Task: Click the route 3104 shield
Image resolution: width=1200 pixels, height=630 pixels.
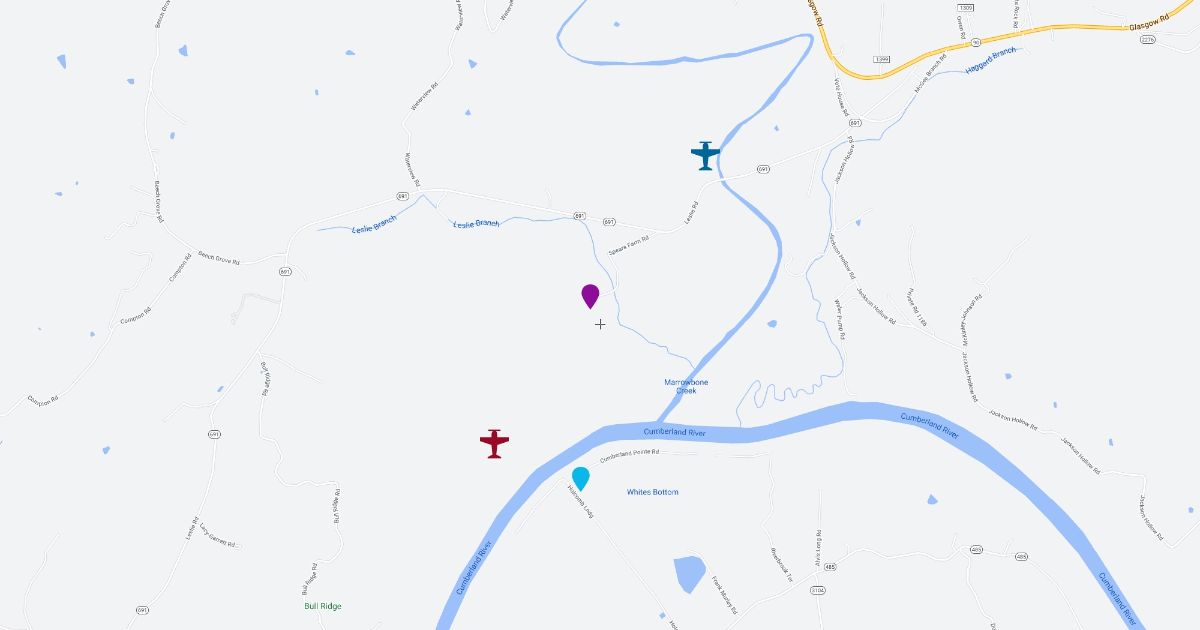Action: point(818,591)
